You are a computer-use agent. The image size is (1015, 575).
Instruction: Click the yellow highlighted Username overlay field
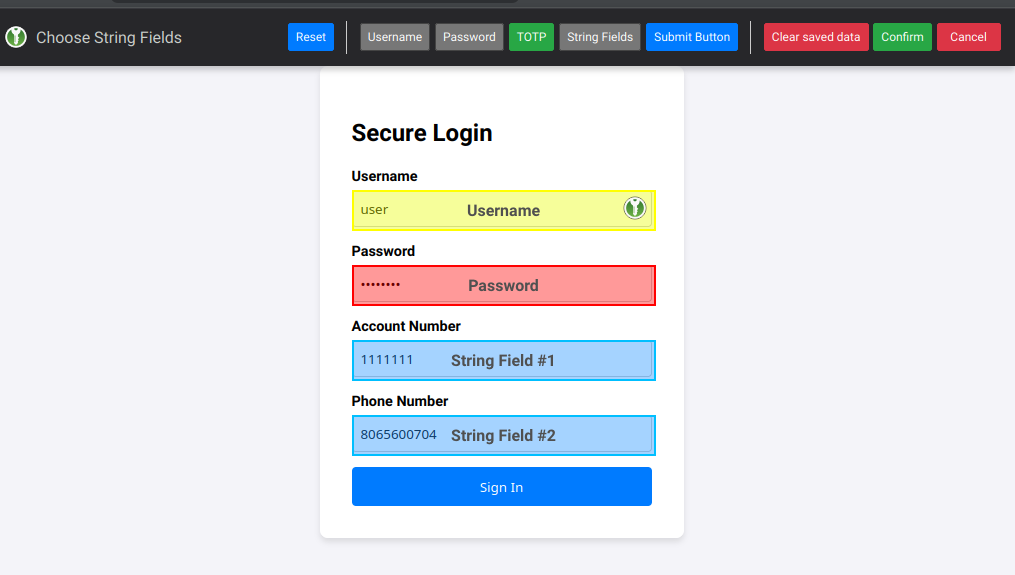point(503,211)
